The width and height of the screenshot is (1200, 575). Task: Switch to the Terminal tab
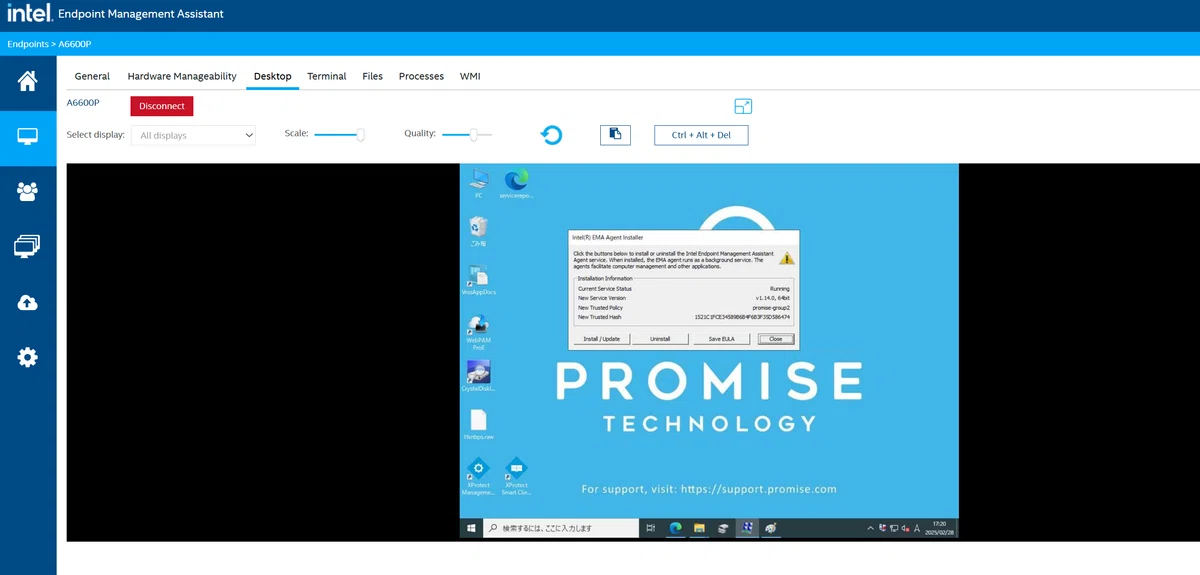[327, 76]
